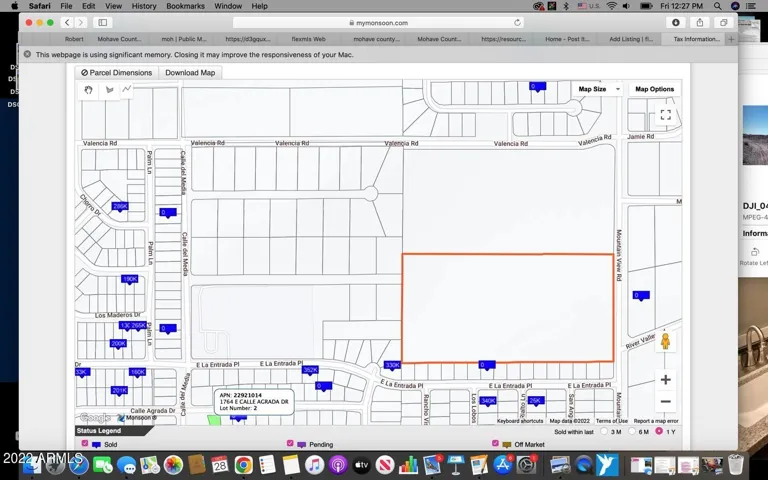The image size is (768, 480).
Task: Select the polyline draw tool on the map
Action: 127,89
